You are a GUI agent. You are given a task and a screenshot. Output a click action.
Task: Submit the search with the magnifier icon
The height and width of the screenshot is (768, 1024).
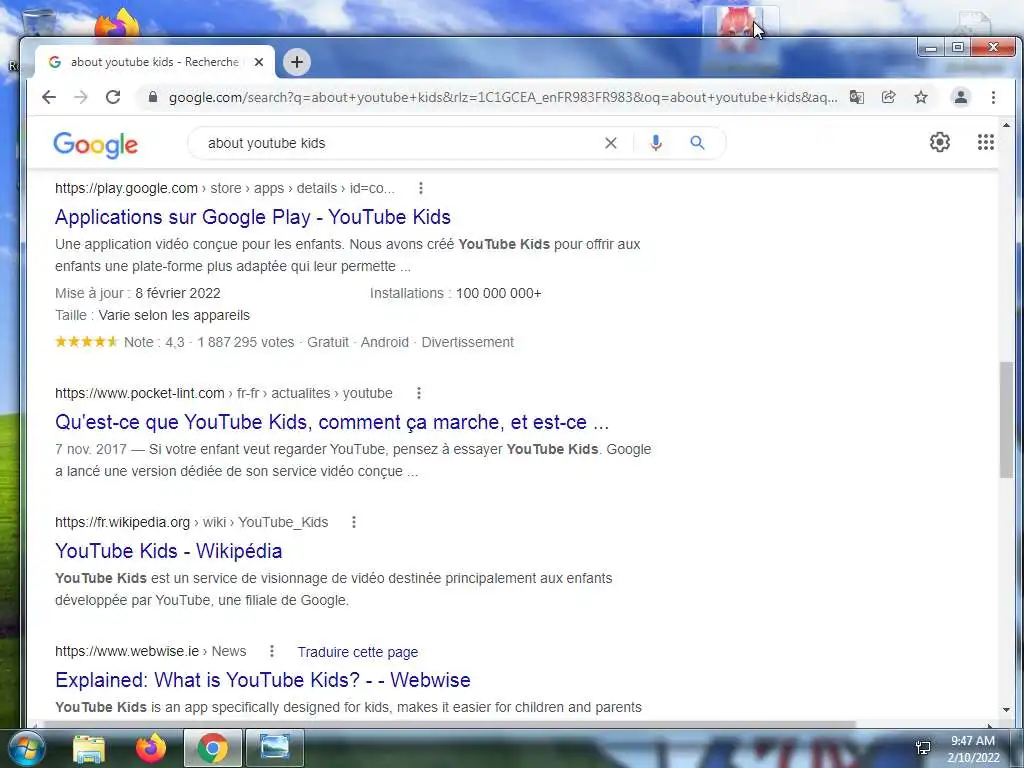pos(697,142)
